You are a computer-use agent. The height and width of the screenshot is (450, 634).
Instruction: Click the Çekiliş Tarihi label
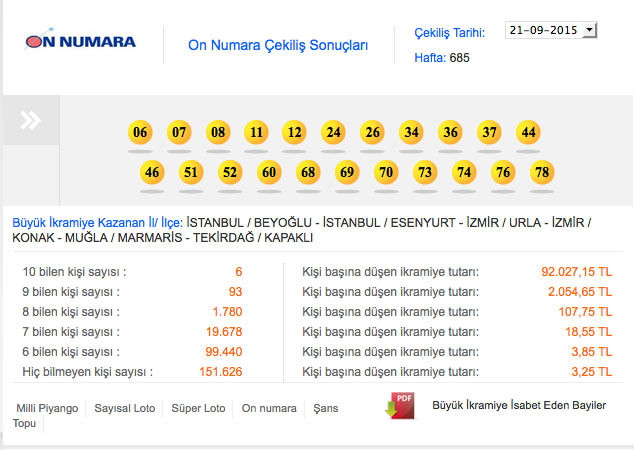[x=450, y=33]
